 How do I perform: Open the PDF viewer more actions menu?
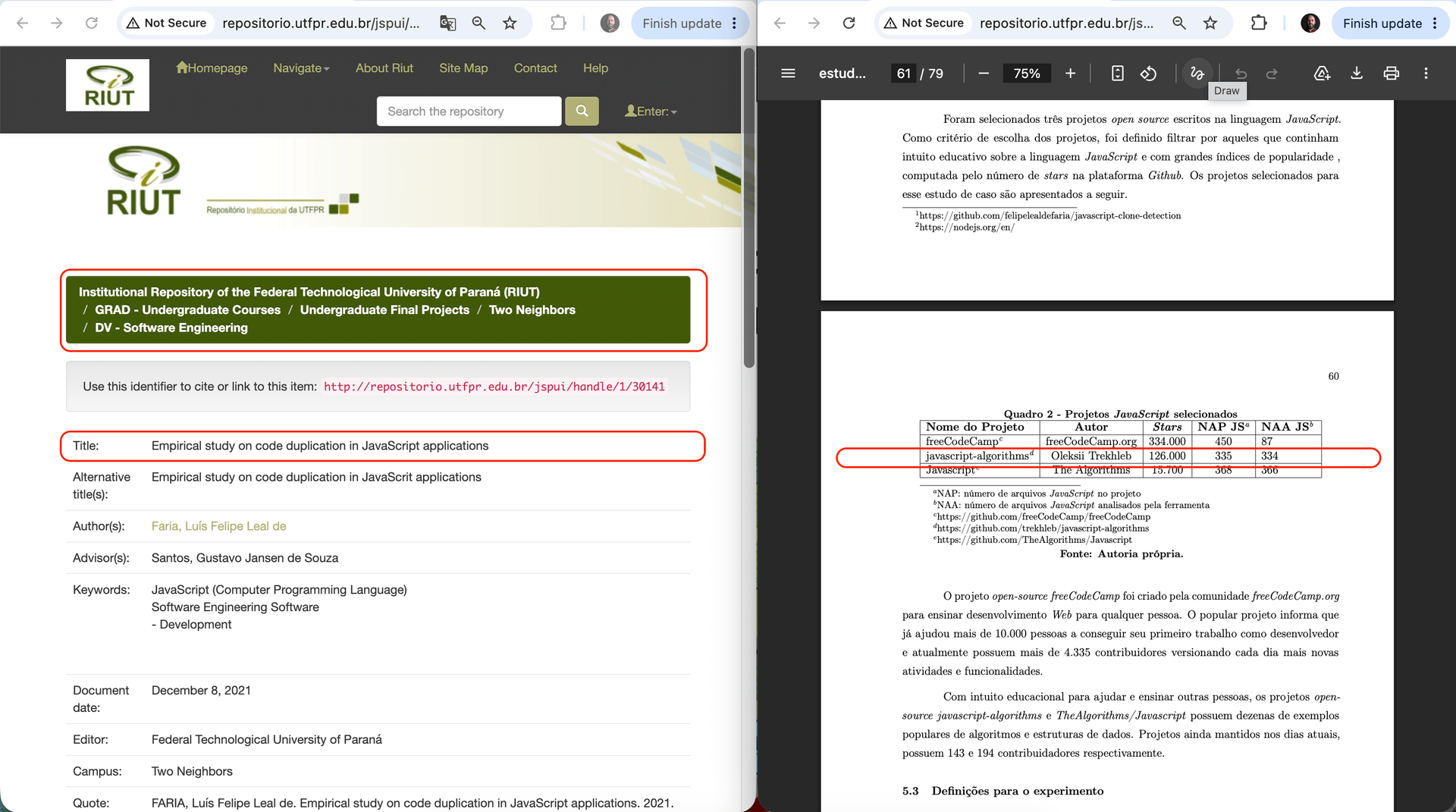(x=1426, y=74)
